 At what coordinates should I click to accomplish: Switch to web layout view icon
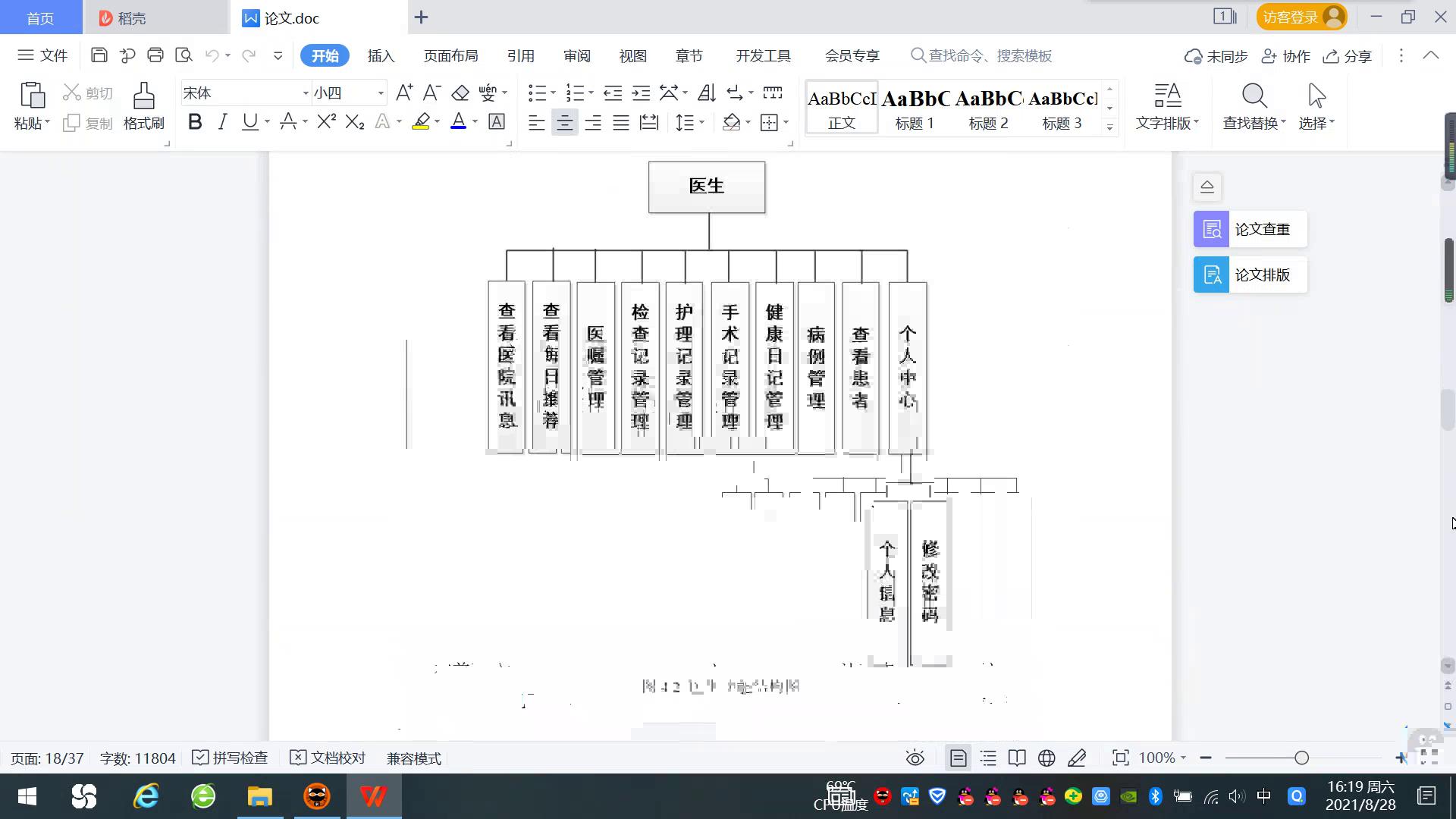(x=1046, y=758)
